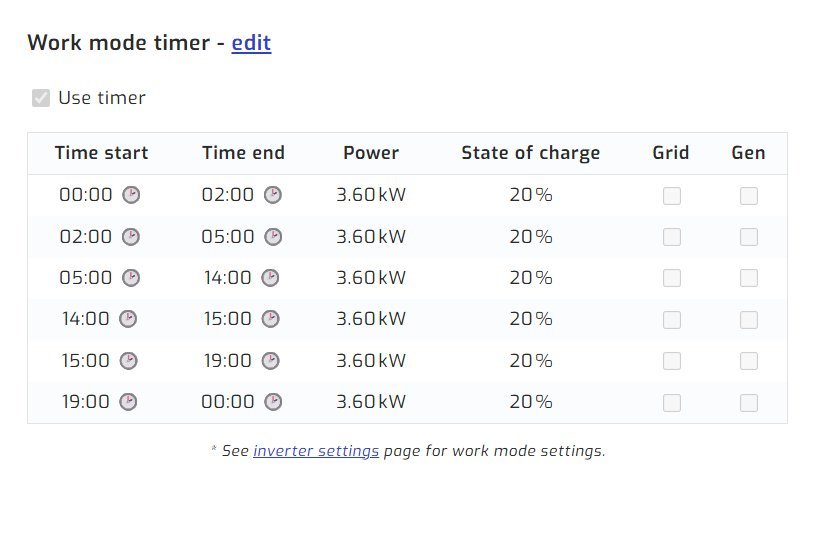Click clock icon beside 15:00 end time
Image resolution: width=822 pixels, height=534 pixels.
270,319
